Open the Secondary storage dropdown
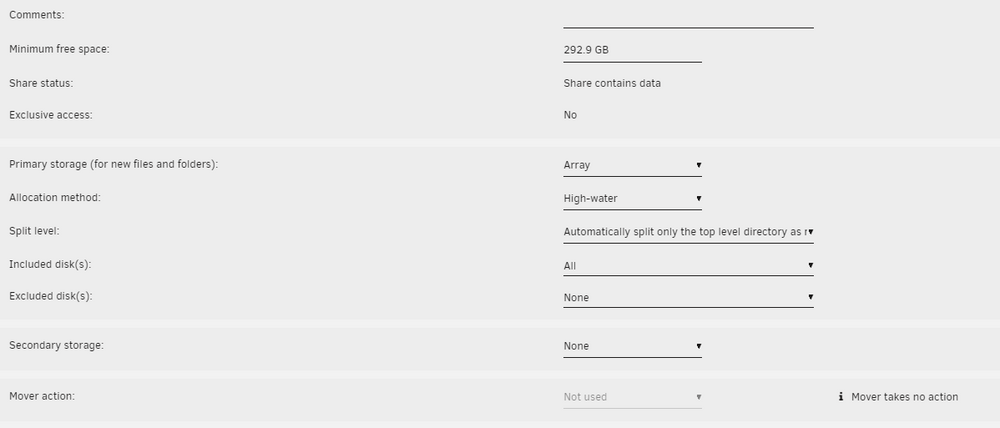The width and height of the screenshot is (1000, 428). [632, 346]
